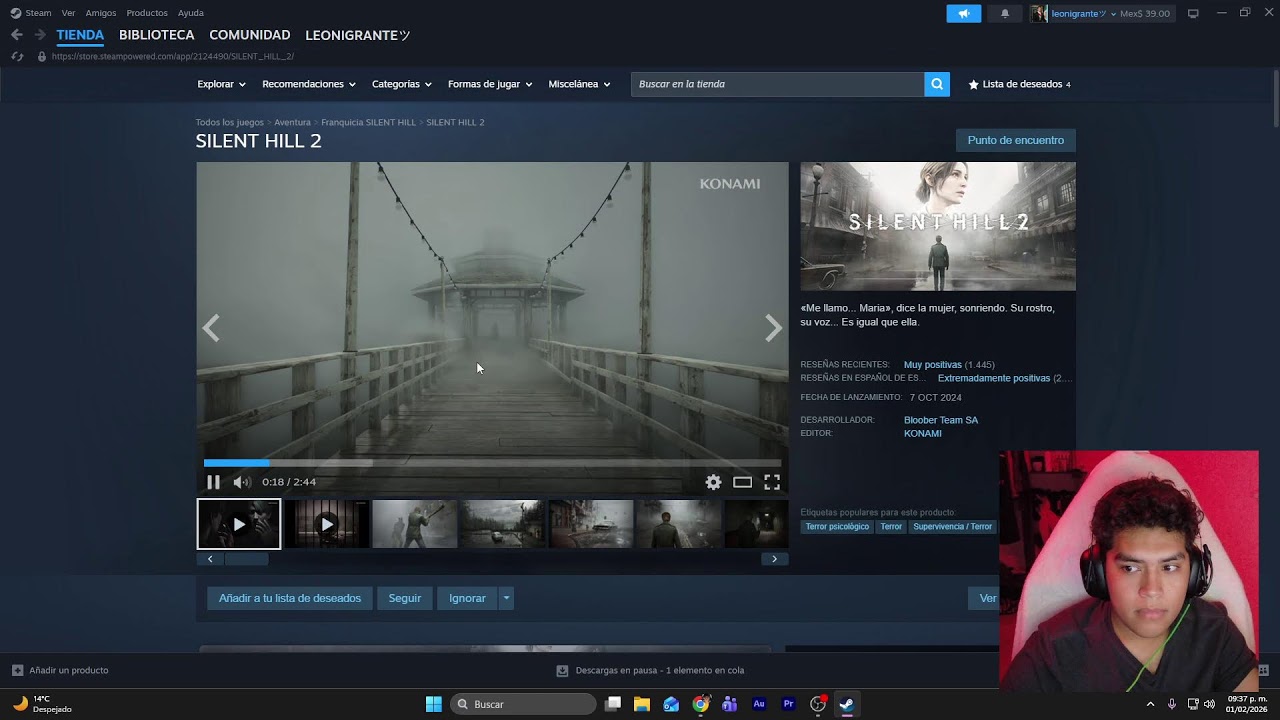Switch to the BIBLIOTECA tab
The height and width of the screenshot is (720, 1280).
[x=157, y=35]
